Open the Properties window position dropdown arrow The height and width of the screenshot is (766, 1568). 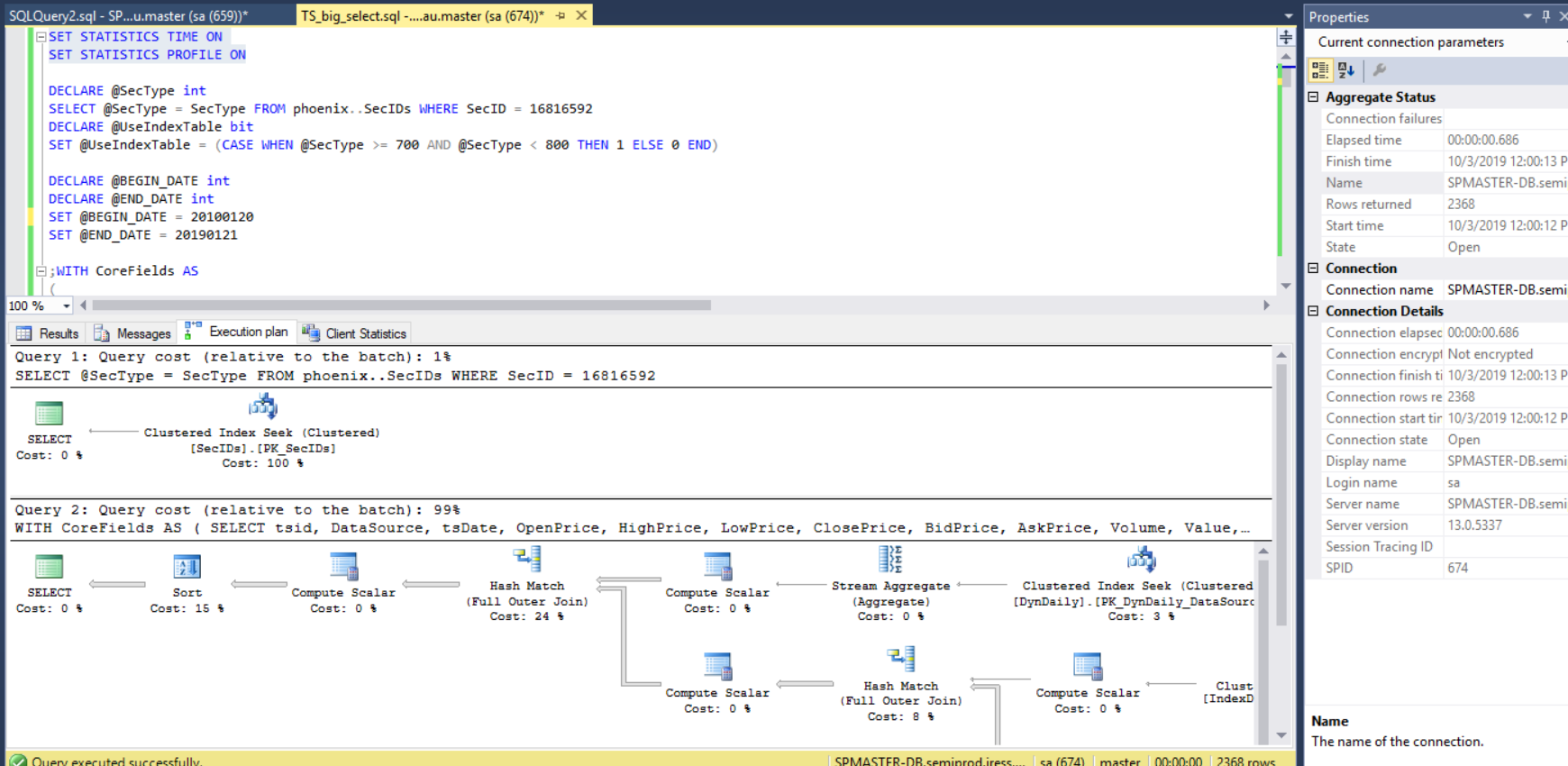1527,16
